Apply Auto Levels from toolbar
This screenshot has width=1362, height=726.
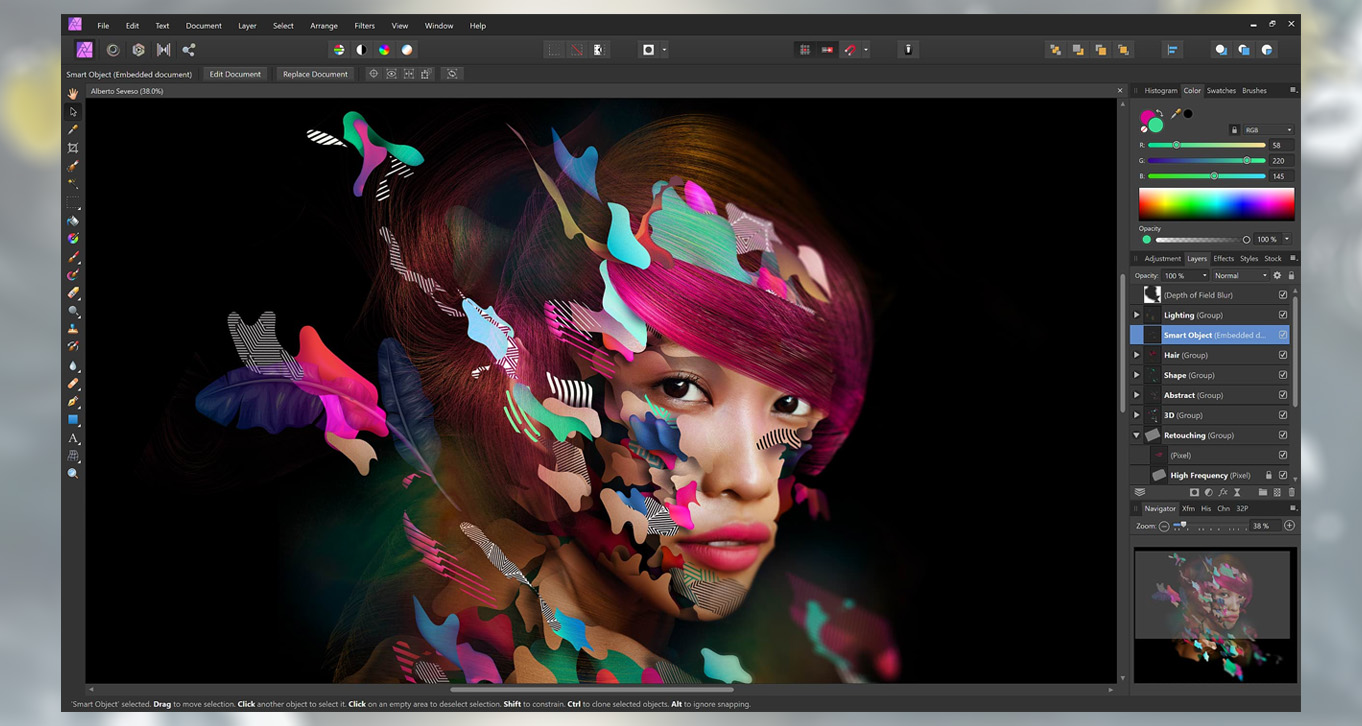[338, 49]
